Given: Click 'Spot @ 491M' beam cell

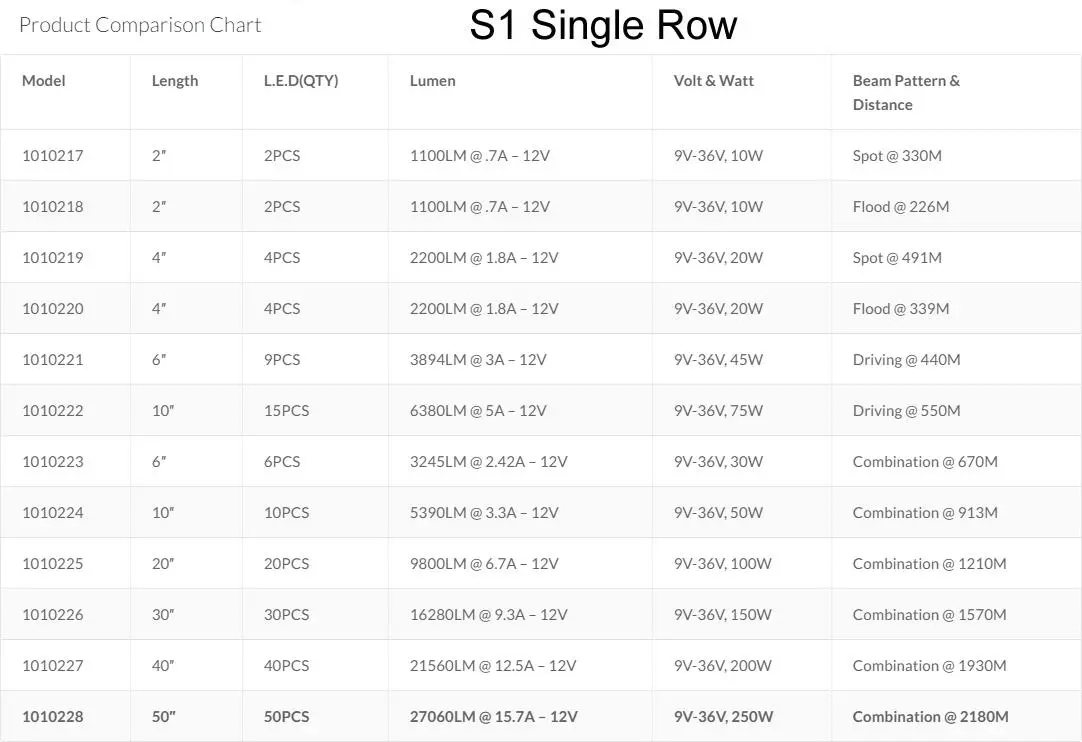Looking at the screenshot, I should tap(897, 257).
